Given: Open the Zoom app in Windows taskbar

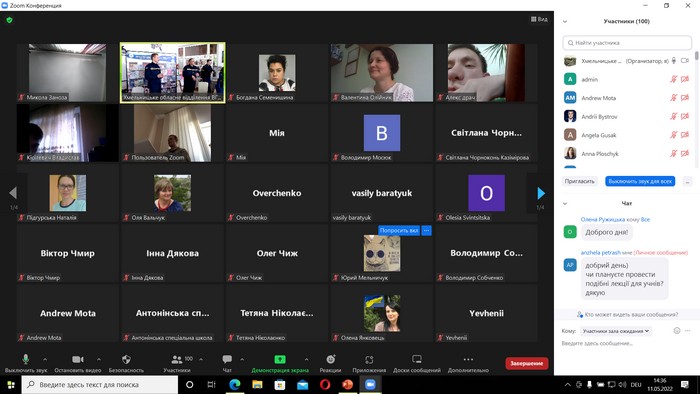Looking at the screenshot, I should point(370,385).
